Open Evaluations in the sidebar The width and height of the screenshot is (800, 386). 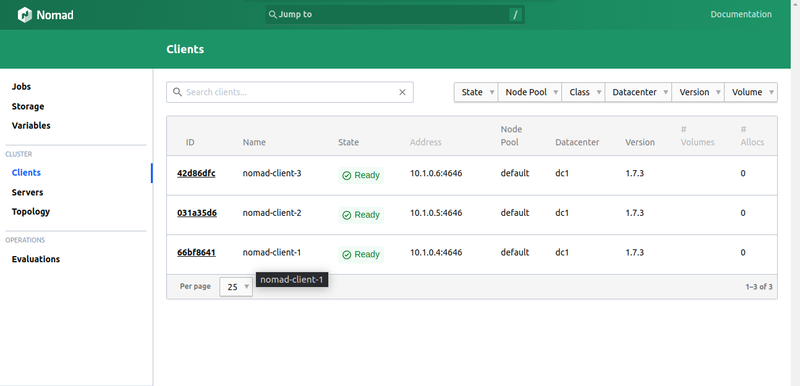tap(36, 259)
